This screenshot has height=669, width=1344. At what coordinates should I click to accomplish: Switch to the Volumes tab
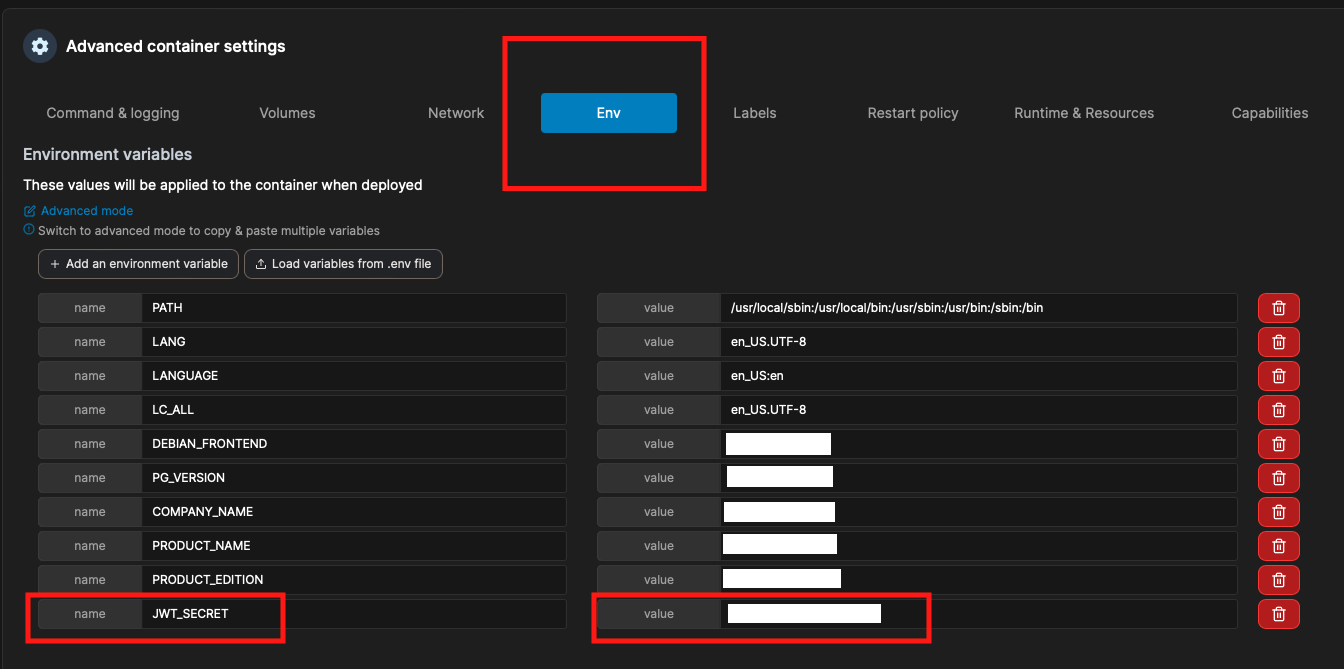287,113
